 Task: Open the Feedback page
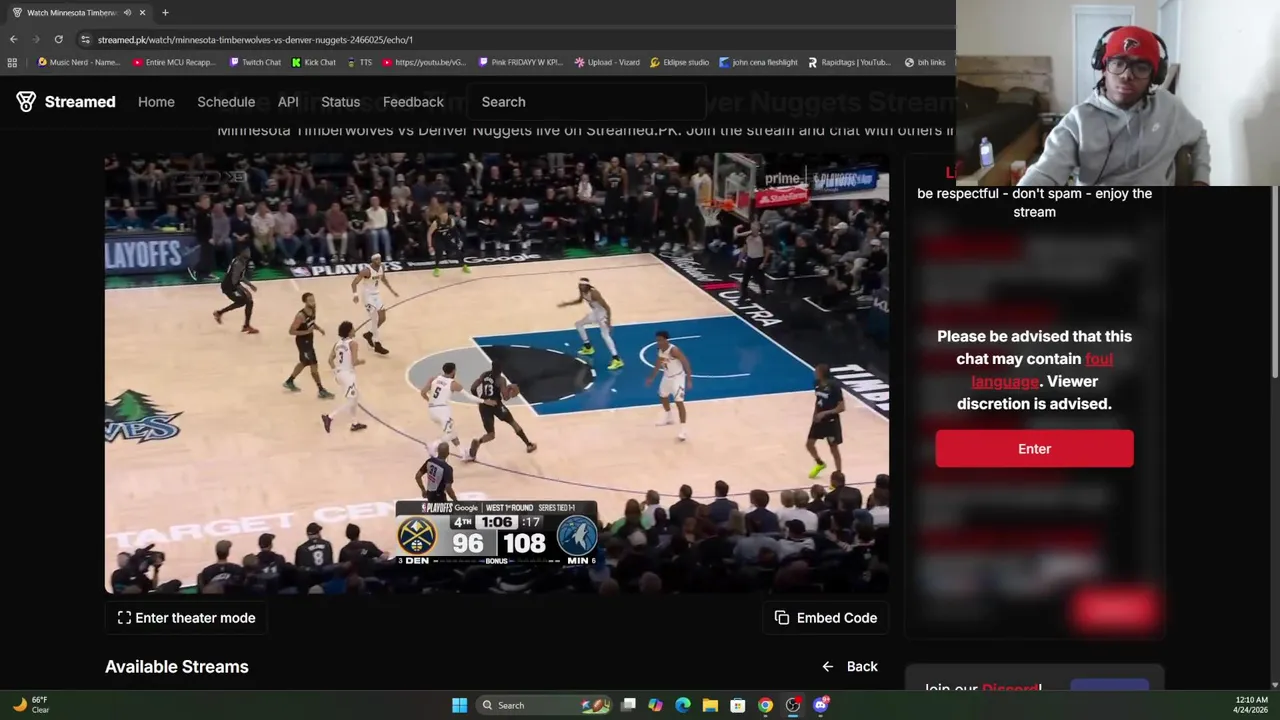[413, 102]
